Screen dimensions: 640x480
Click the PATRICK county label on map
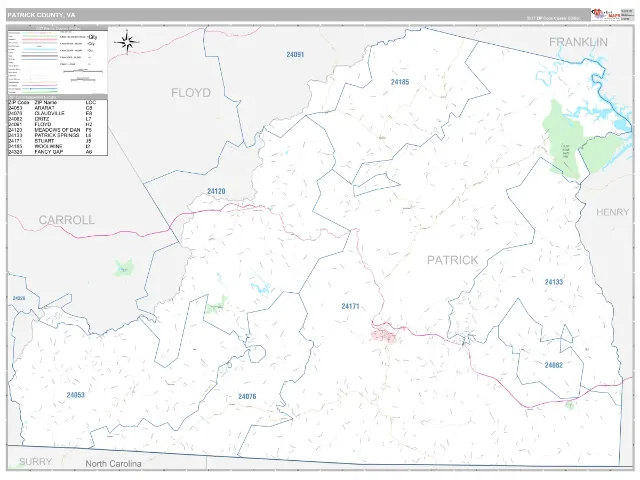pyautogui.click(x=452, y=260)
